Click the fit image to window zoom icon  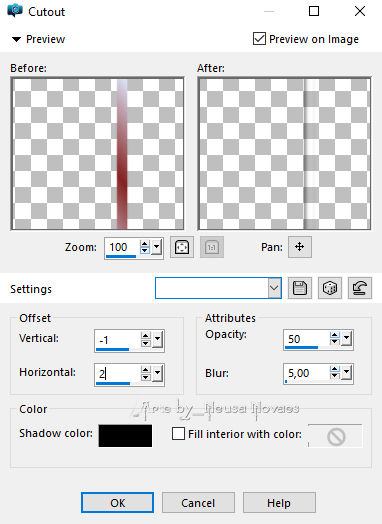pos(182,247)
